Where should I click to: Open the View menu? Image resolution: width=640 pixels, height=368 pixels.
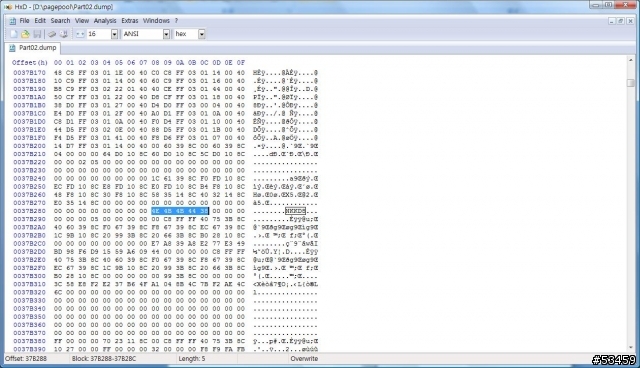pyautogui.click(x=82, y=21)
